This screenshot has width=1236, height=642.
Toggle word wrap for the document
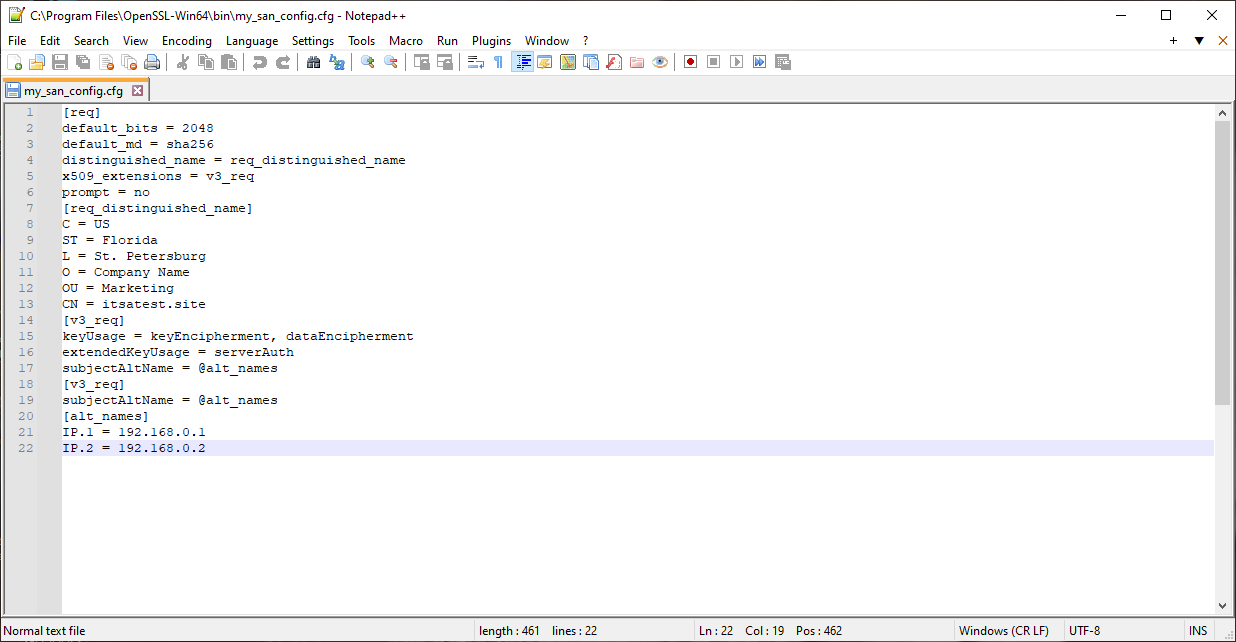point(474,61)
